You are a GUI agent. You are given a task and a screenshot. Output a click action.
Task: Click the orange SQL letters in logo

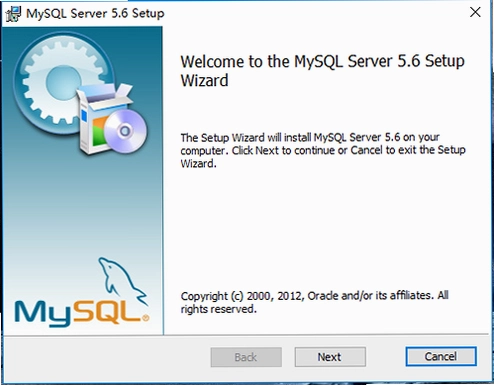[x=107, y=312]
